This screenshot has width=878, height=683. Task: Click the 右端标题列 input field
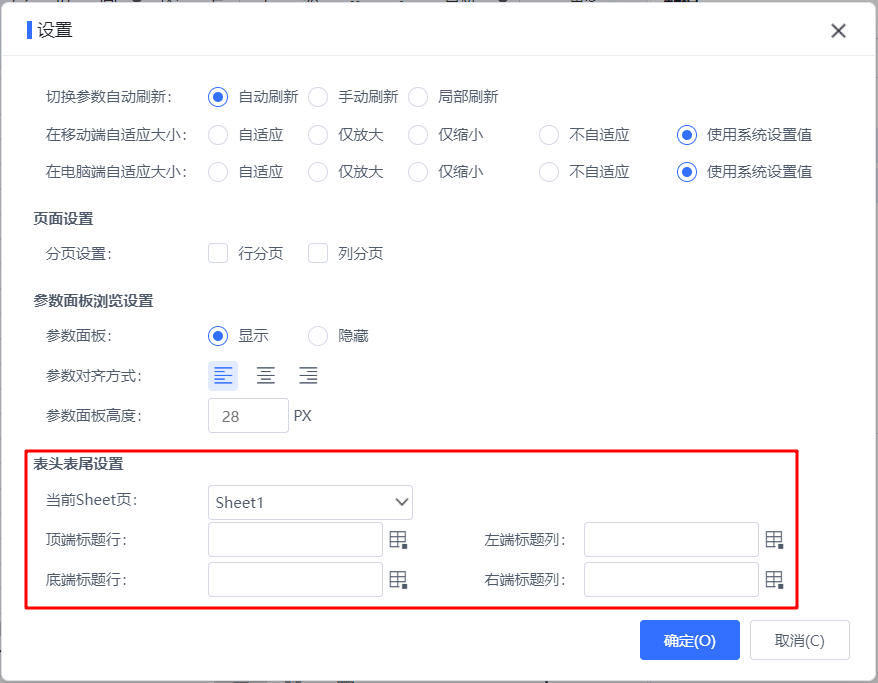pyautogui.click(x=671, y=579)
